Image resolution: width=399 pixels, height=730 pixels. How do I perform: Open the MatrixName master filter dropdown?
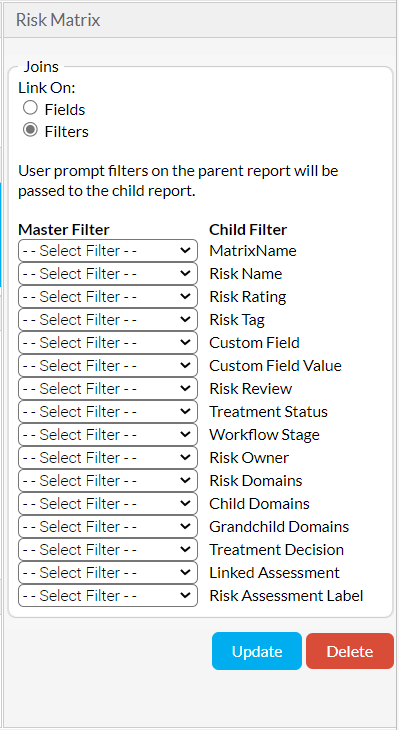point(108,250)
